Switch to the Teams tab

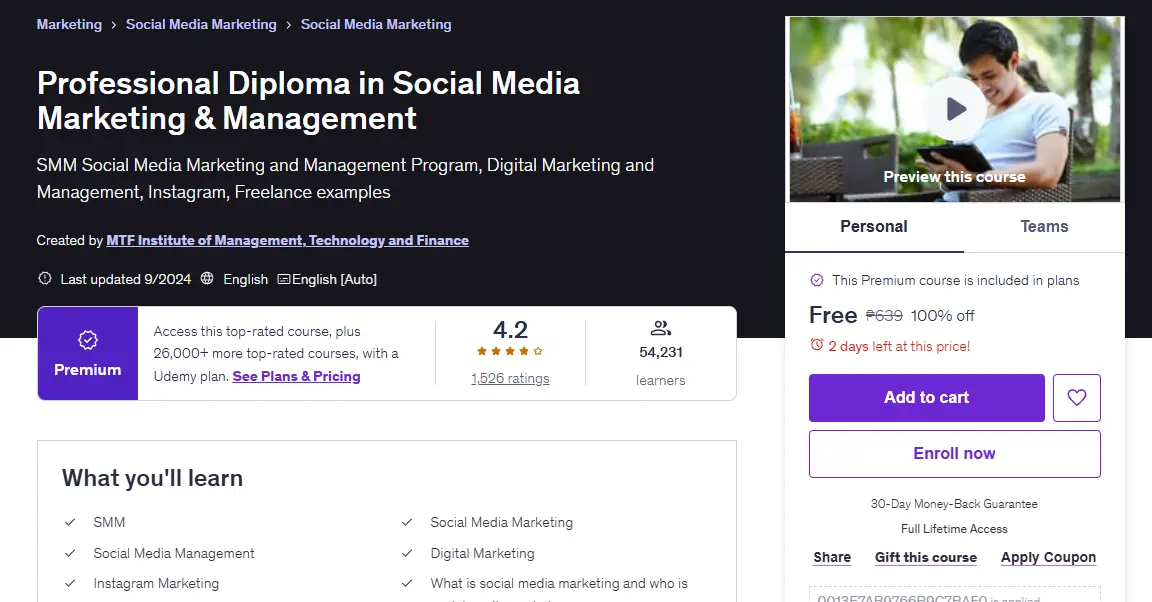pos(1044,226)
